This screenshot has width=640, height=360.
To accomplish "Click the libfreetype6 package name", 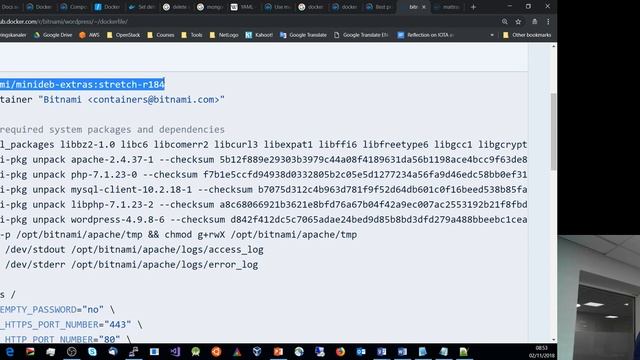I will 396,144.
